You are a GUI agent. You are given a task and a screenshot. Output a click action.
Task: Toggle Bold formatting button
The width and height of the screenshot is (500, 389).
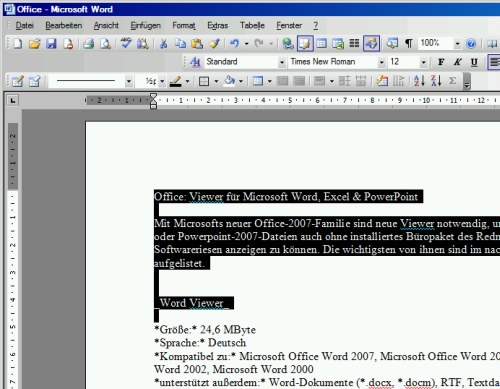coord(441,62)
